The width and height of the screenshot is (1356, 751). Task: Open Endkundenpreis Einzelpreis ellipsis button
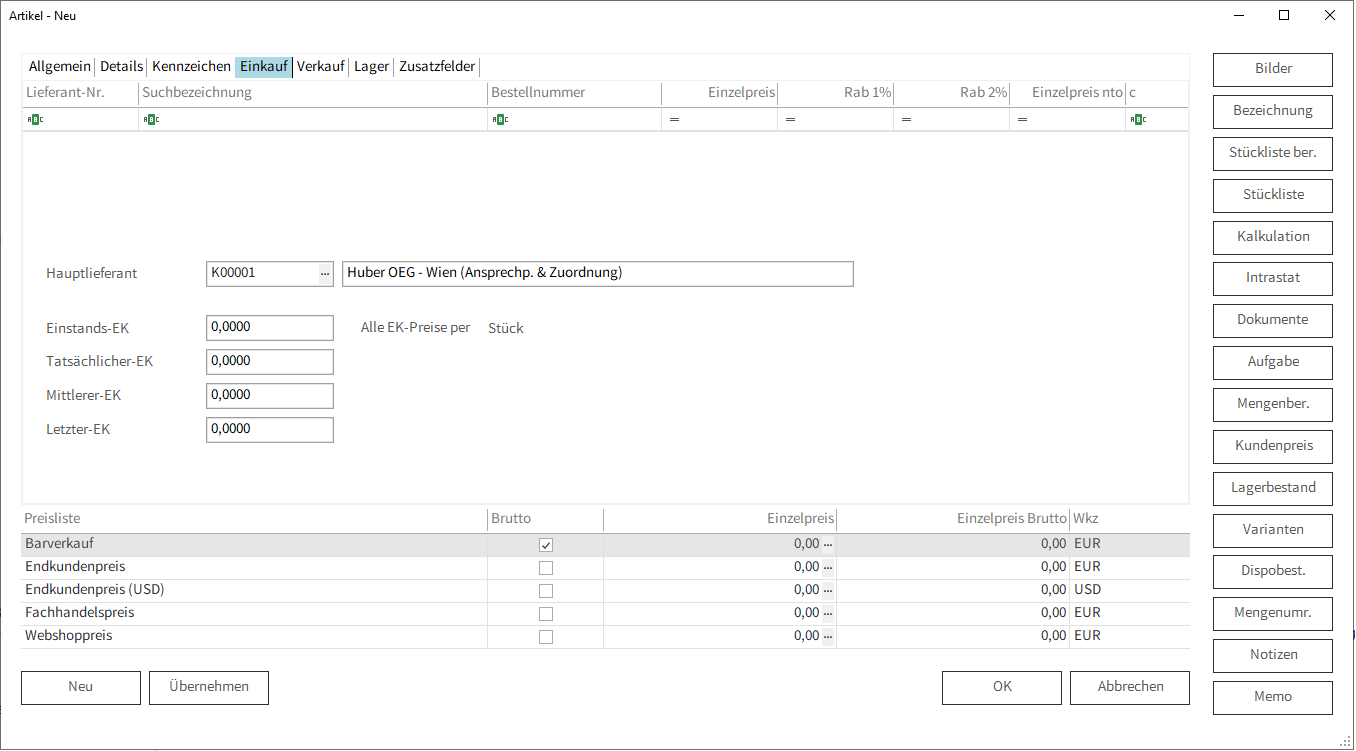pyautogui.click(x=828, y=568)
